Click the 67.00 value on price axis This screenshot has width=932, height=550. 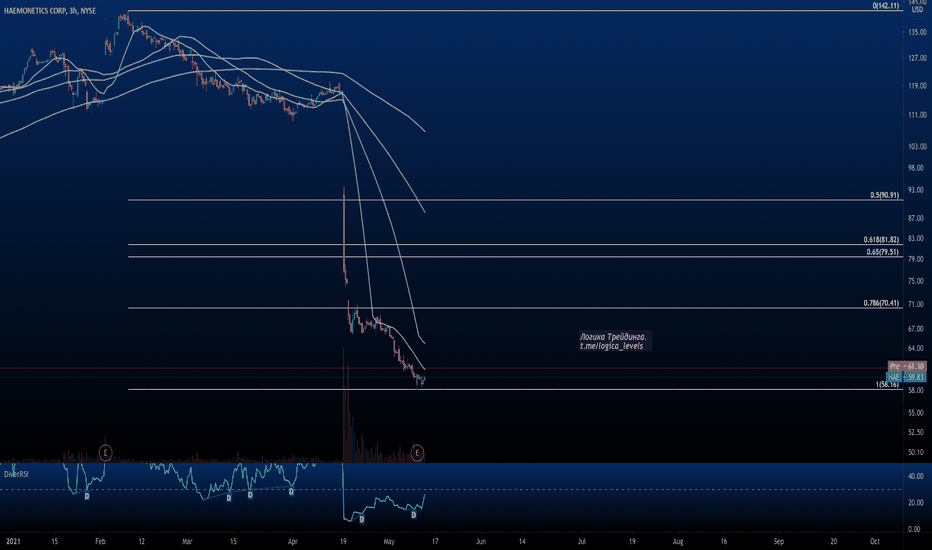click(x=916, y=329)
